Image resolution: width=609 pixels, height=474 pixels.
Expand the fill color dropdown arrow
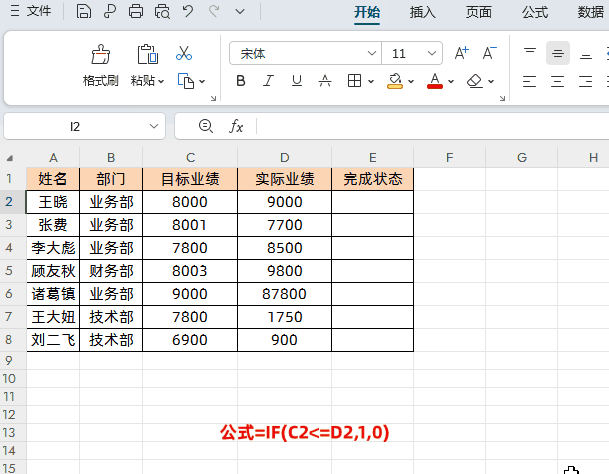coord(411,82)
